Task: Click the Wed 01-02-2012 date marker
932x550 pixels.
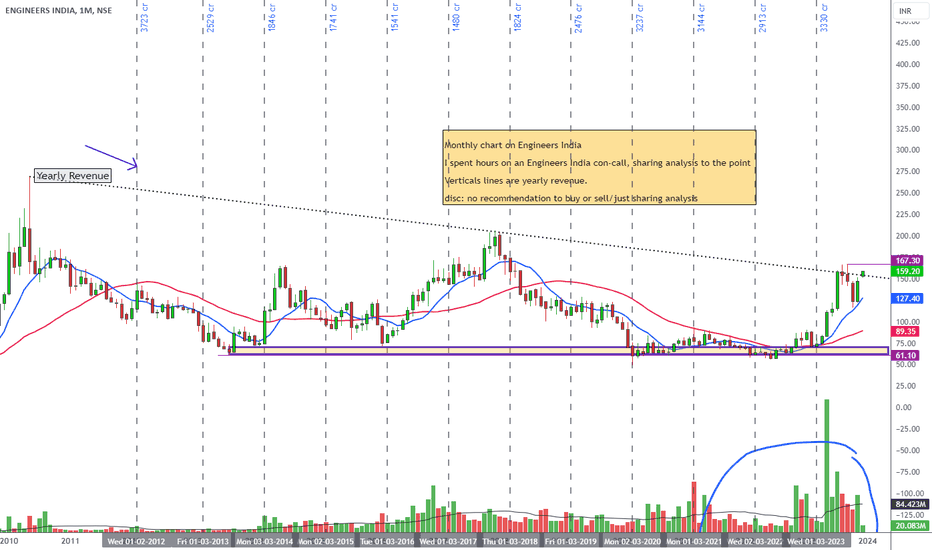Action: pyautogui.click(x=136, y=541)
